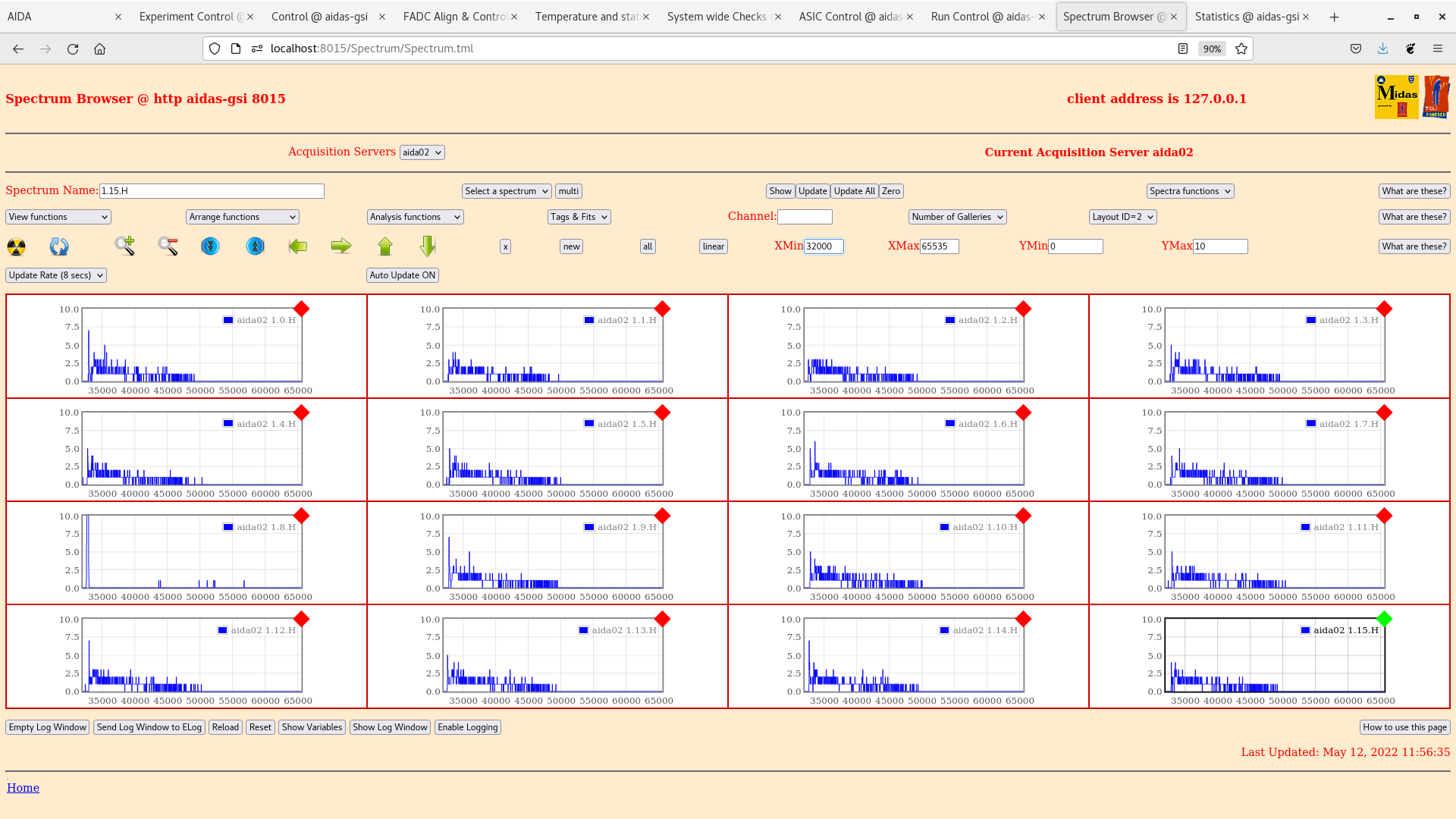Toggle the Auto Update ON button
The image size is (1456, 819).
402,275
